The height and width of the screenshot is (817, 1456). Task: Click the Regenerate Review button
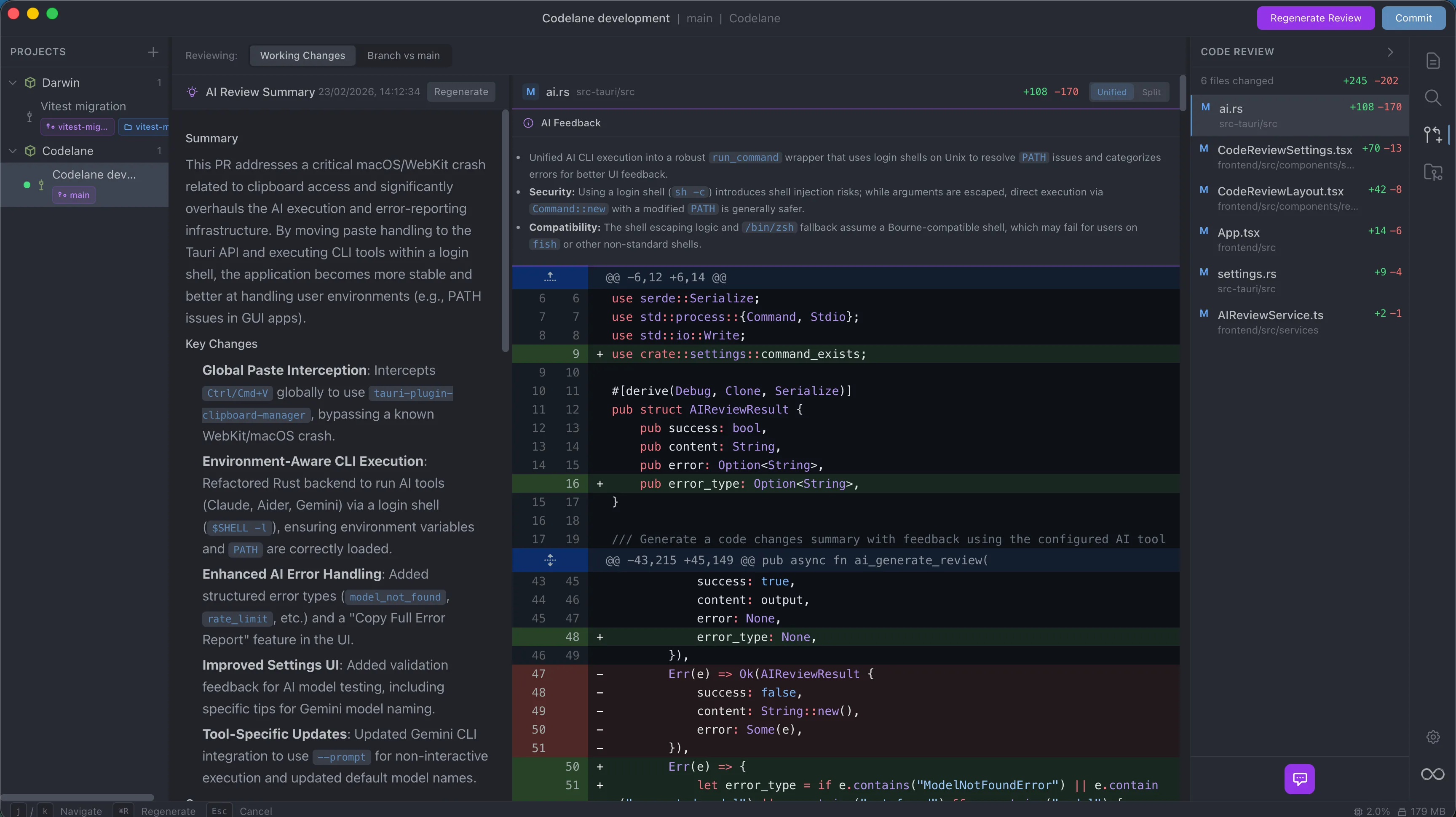[x=1315, y=18]
